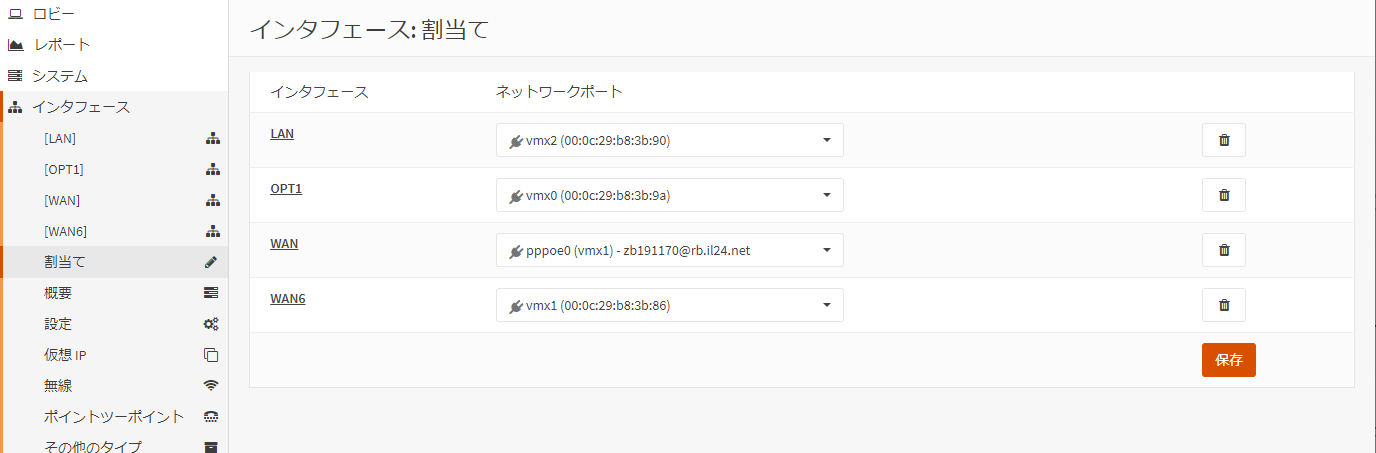Expand the WAN pppoe0 port selector

pyautogui.click(x=670, y=250)
